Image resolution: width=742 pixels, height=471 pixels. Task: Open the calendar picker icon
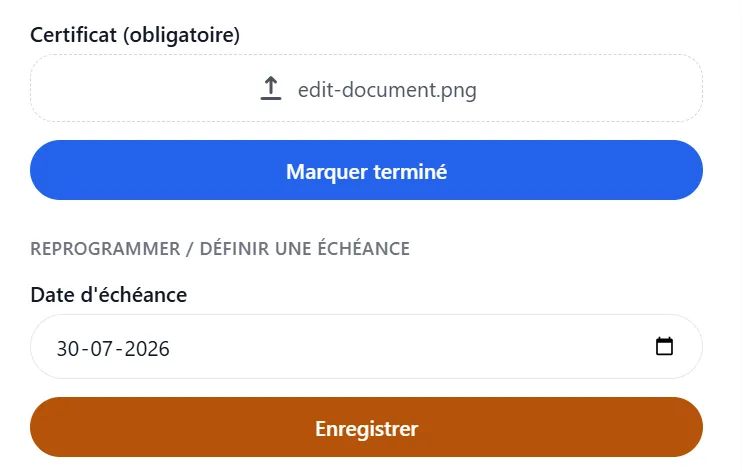pos(664,347)
